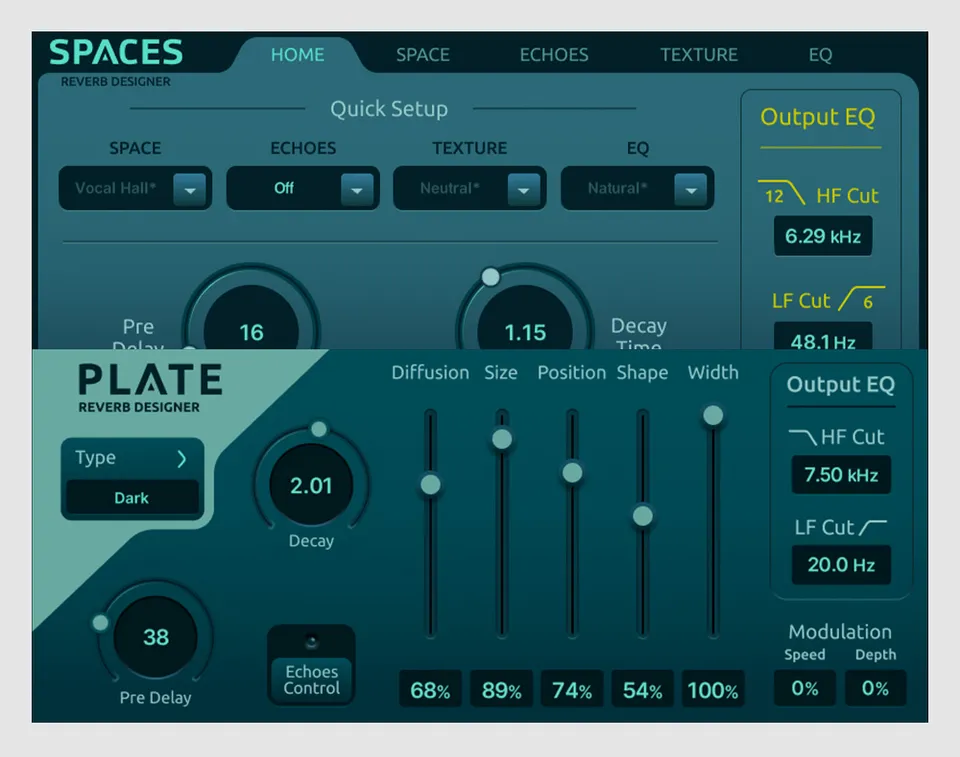Screen dimensions: 960x757
Task: Switch to the HOME tab in Spaces
Action: click(x=298, y=55)
